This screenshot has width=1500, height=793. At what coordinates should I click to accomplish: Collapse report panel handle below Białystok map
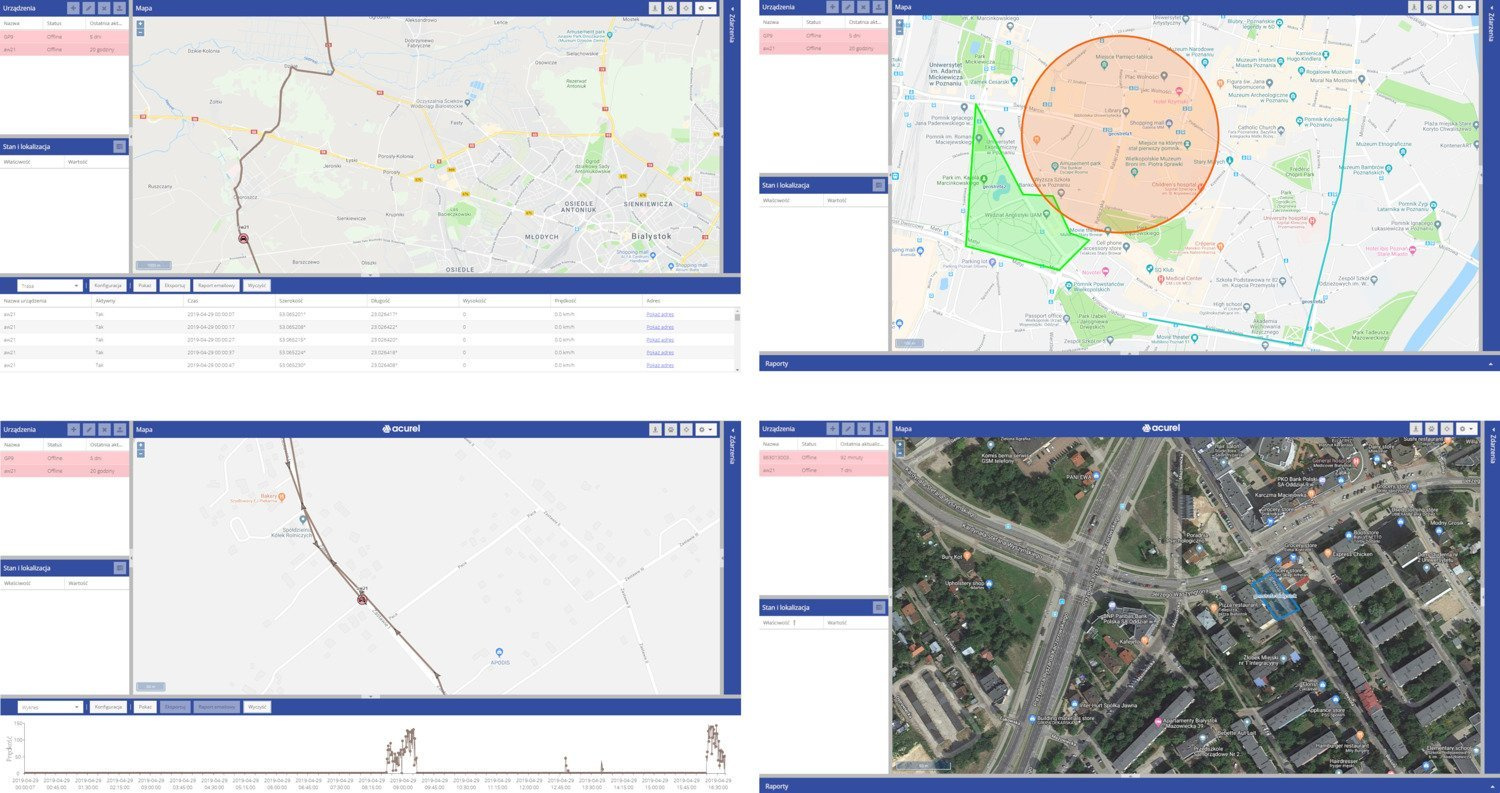click(370, 275)
